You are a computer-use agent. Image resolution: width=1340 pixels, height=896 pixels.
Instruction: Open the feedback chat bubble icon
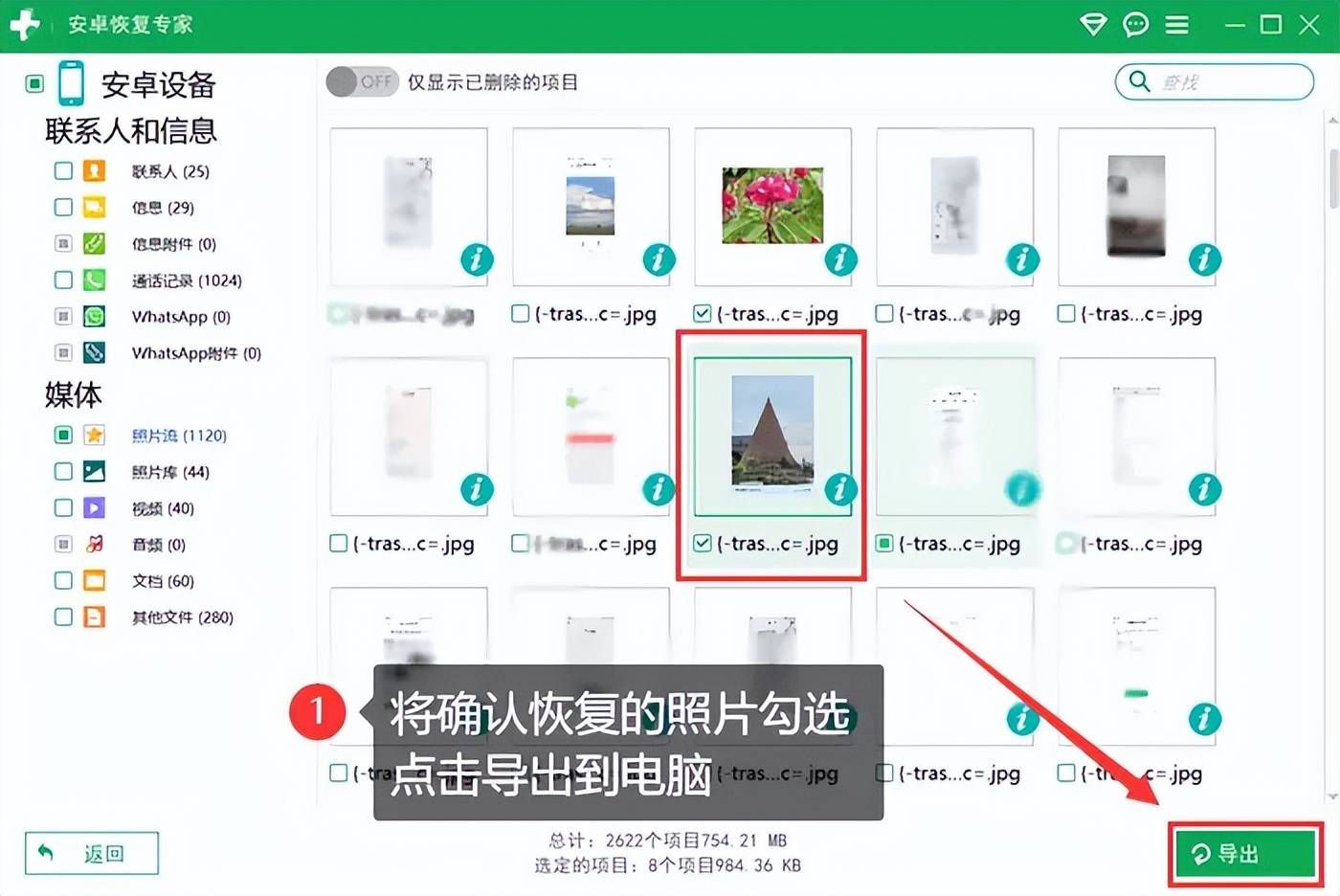[1135, 24]
